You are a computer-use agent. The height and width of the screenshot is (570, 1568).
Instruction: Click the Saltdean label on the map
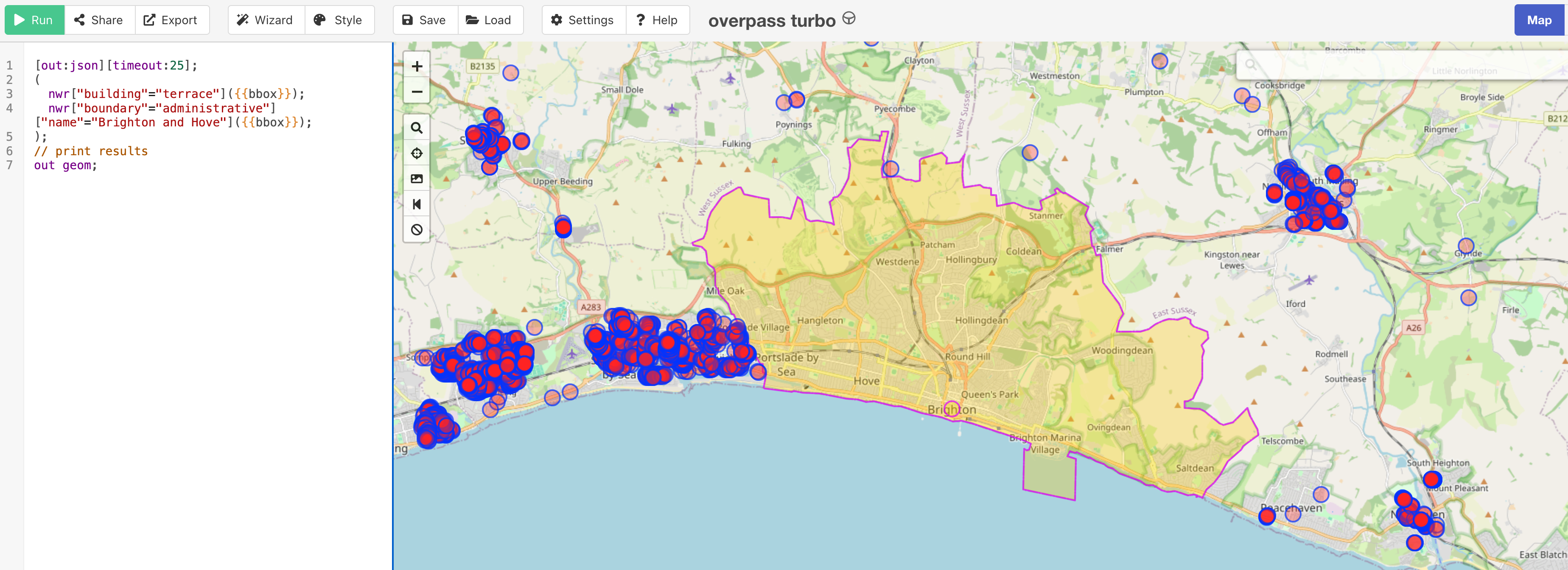coord(1194,468)
